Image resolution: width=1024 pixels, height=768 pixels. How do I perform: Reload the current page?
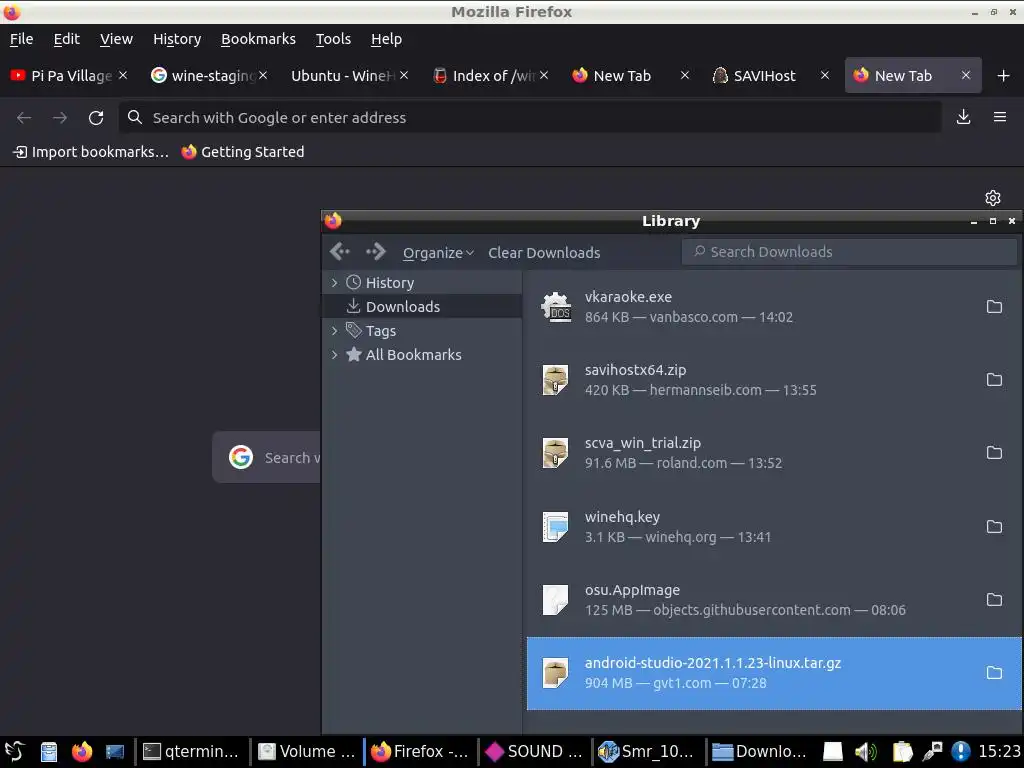tap(96, 118)
